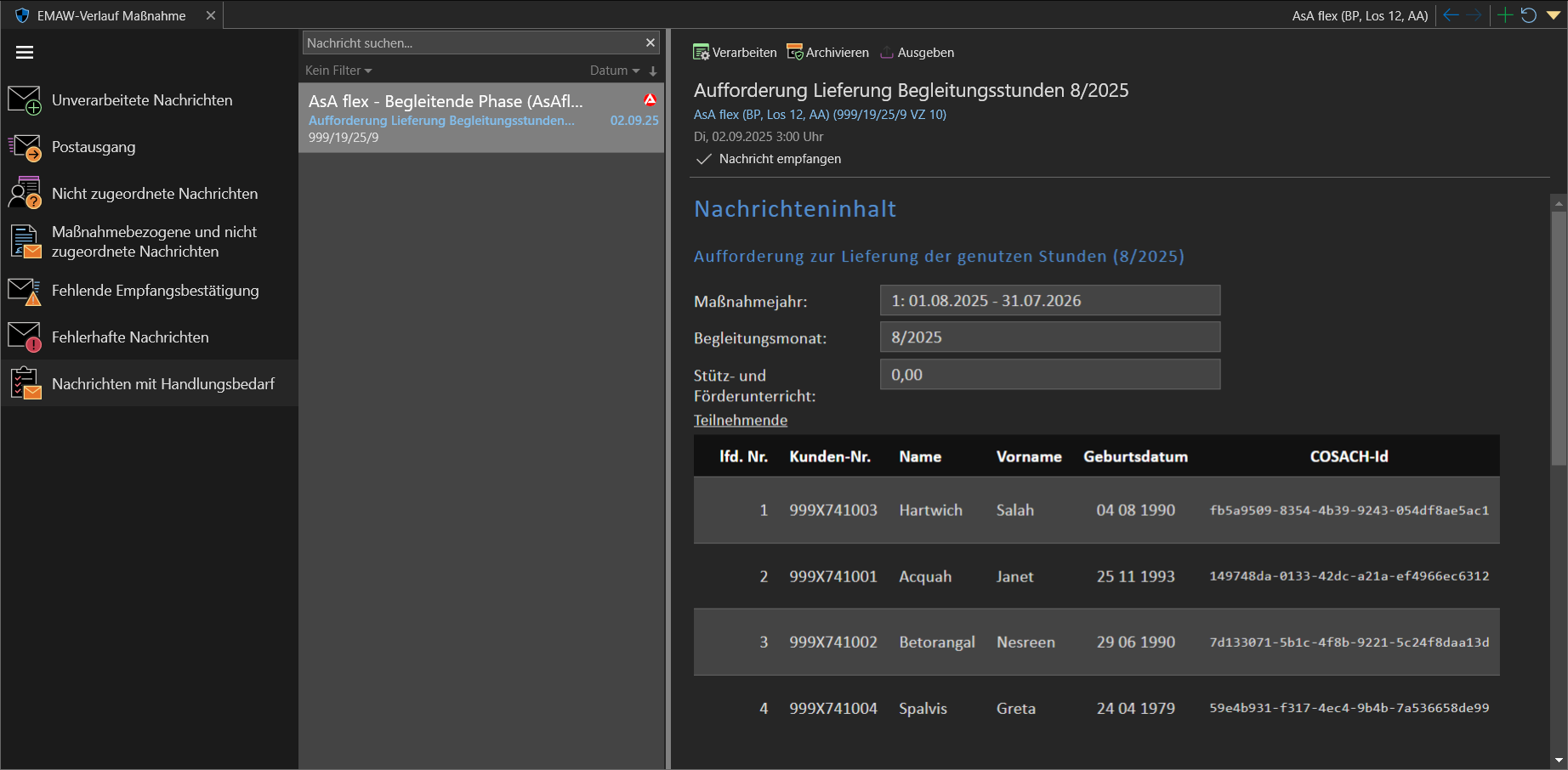
Task: Select participant row Betorangal Nesreen
Action: coord(1097,643)
